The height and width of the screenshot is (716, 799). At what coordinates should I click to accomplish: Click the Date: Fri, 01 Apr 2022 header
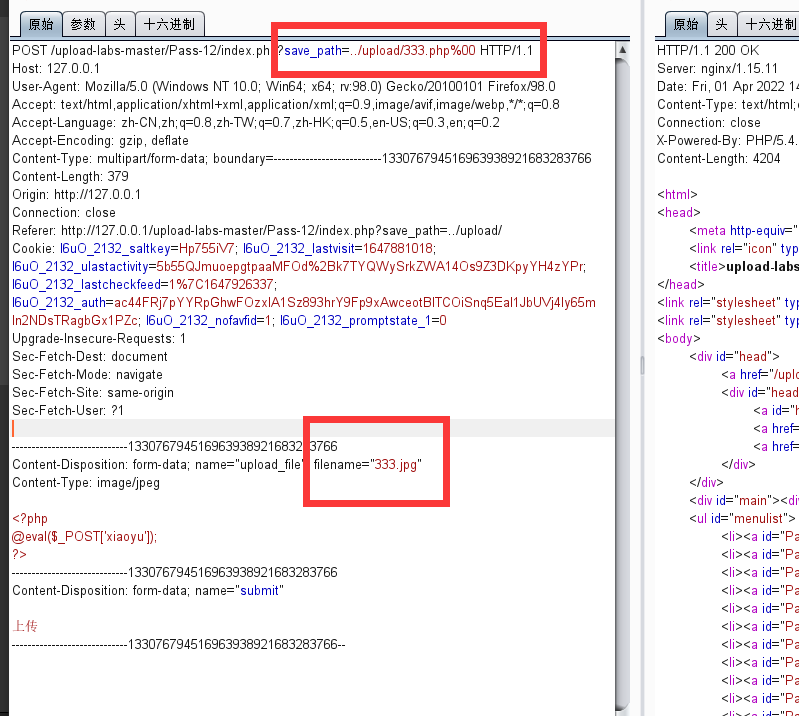(x=728, y=86)
